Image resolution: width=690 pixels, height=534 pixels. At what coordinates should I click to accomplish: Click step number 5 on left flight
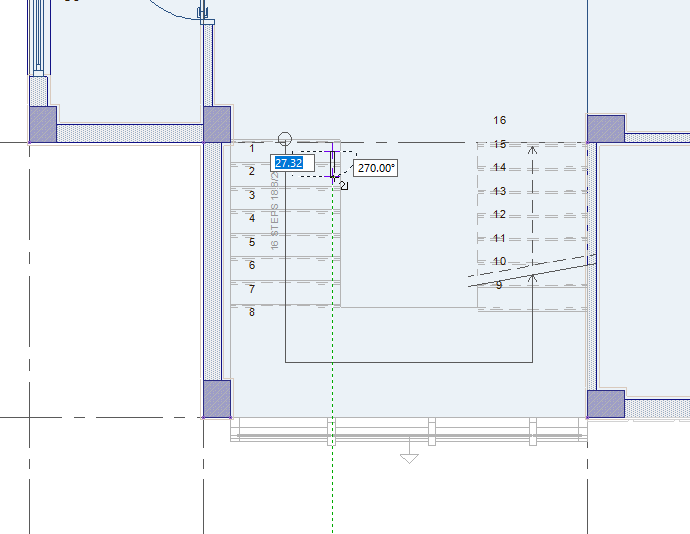coord(252,242)
